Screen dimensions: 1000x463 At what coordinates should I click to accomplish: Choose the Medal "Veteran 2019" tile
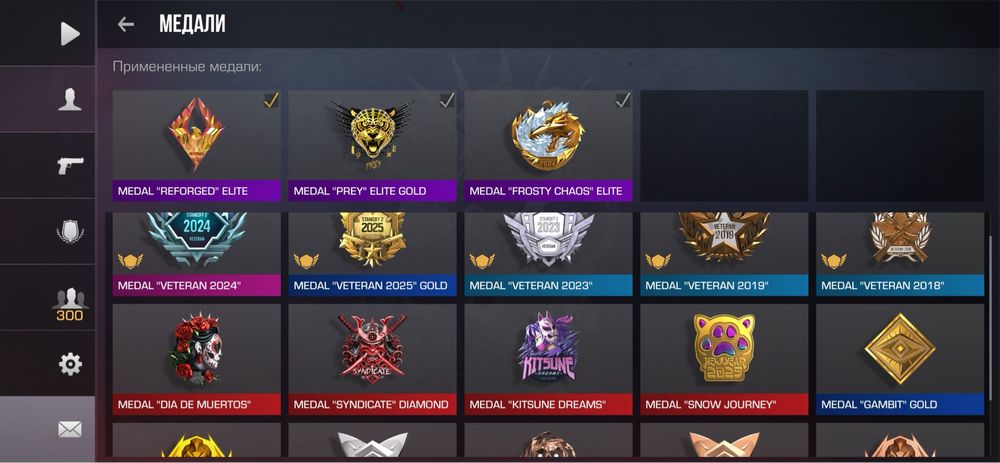pos(724,254)
